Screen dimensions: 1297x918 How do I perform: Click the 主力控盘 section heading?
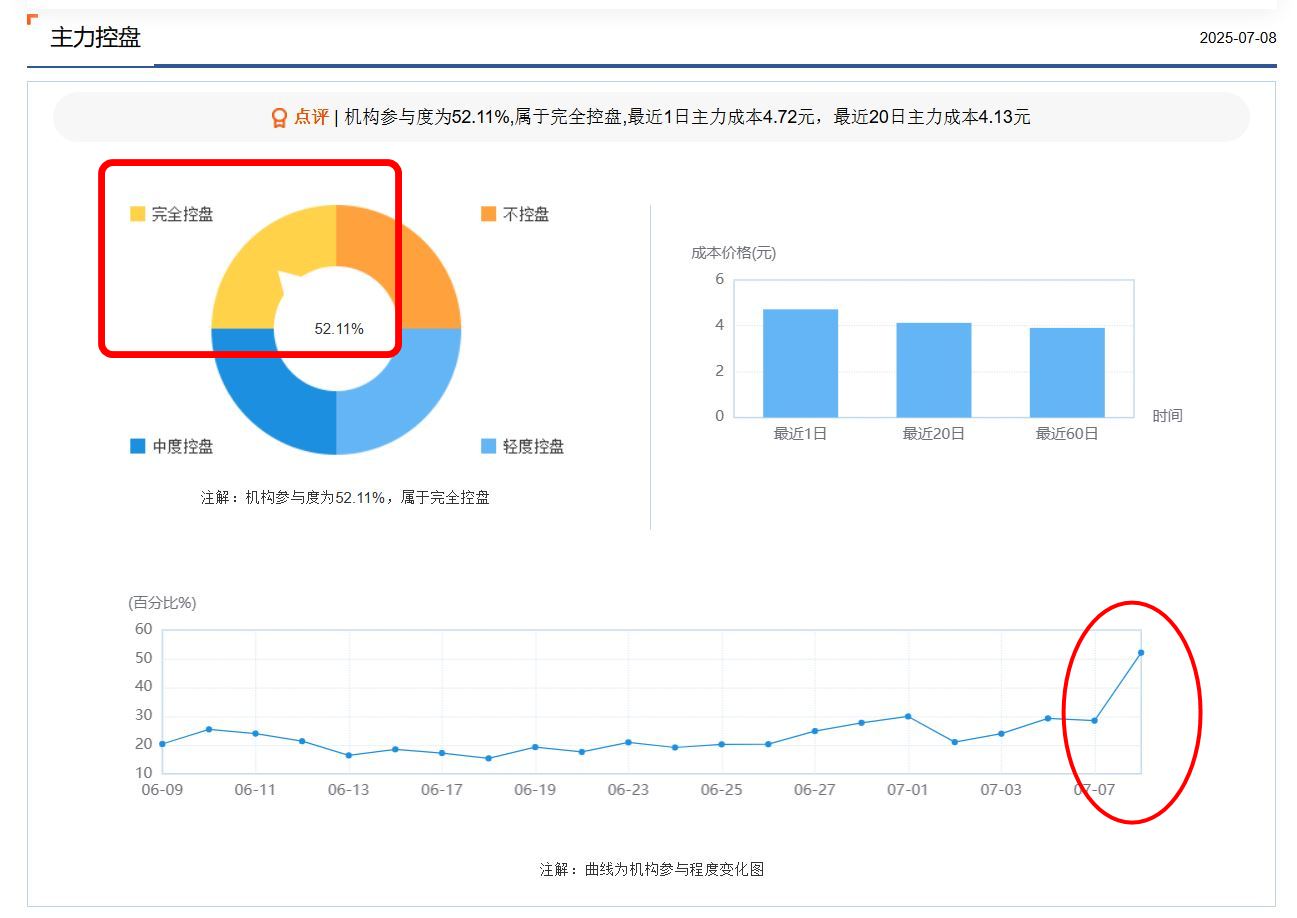coord(96,37)
